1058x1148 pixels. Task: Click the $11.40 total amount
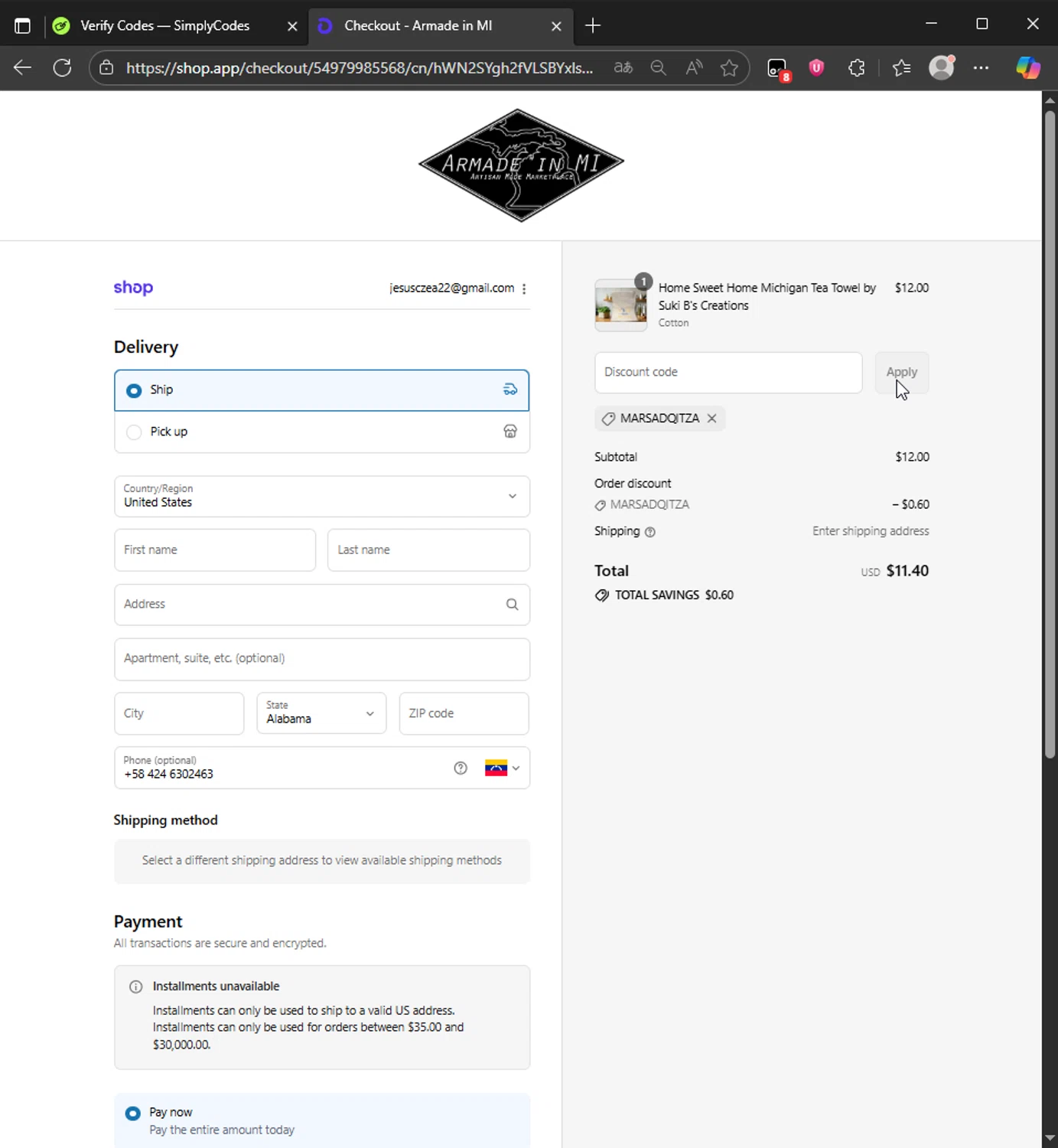tap(907, 571)
